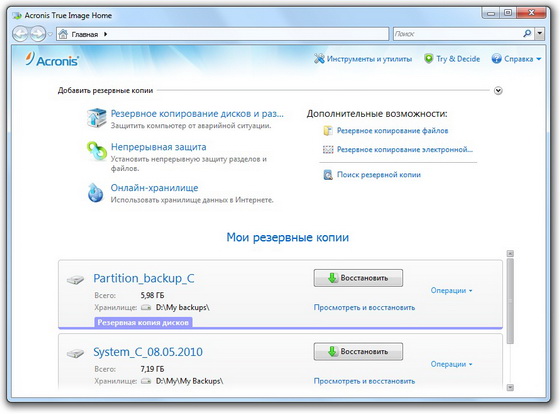Screen dimensions: 560x414
Task: Click Восстановить for System_C_08.05.2010
Action: (x=358, y=351)
